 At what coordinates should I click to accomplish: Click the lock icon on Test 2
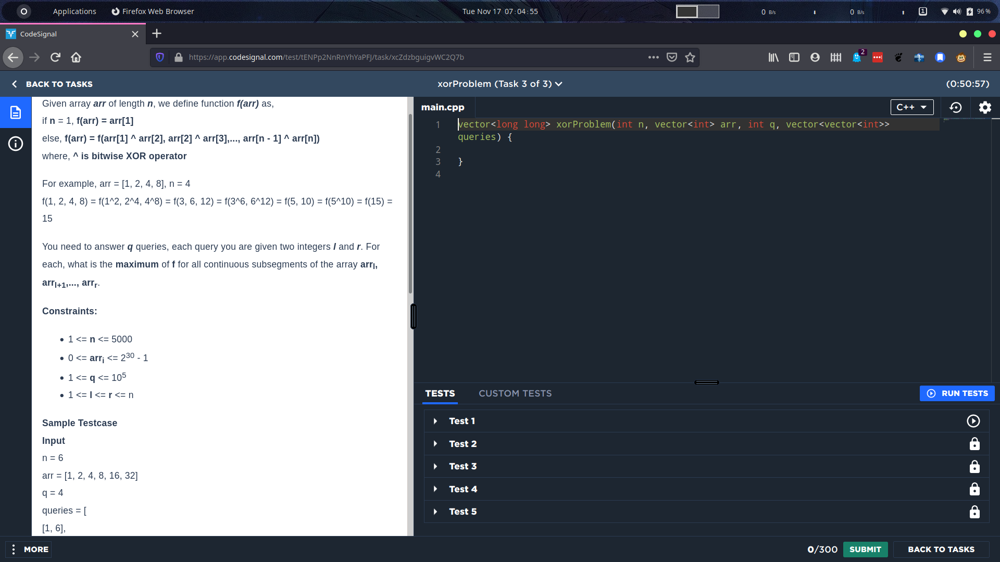[x=974, y=444]
